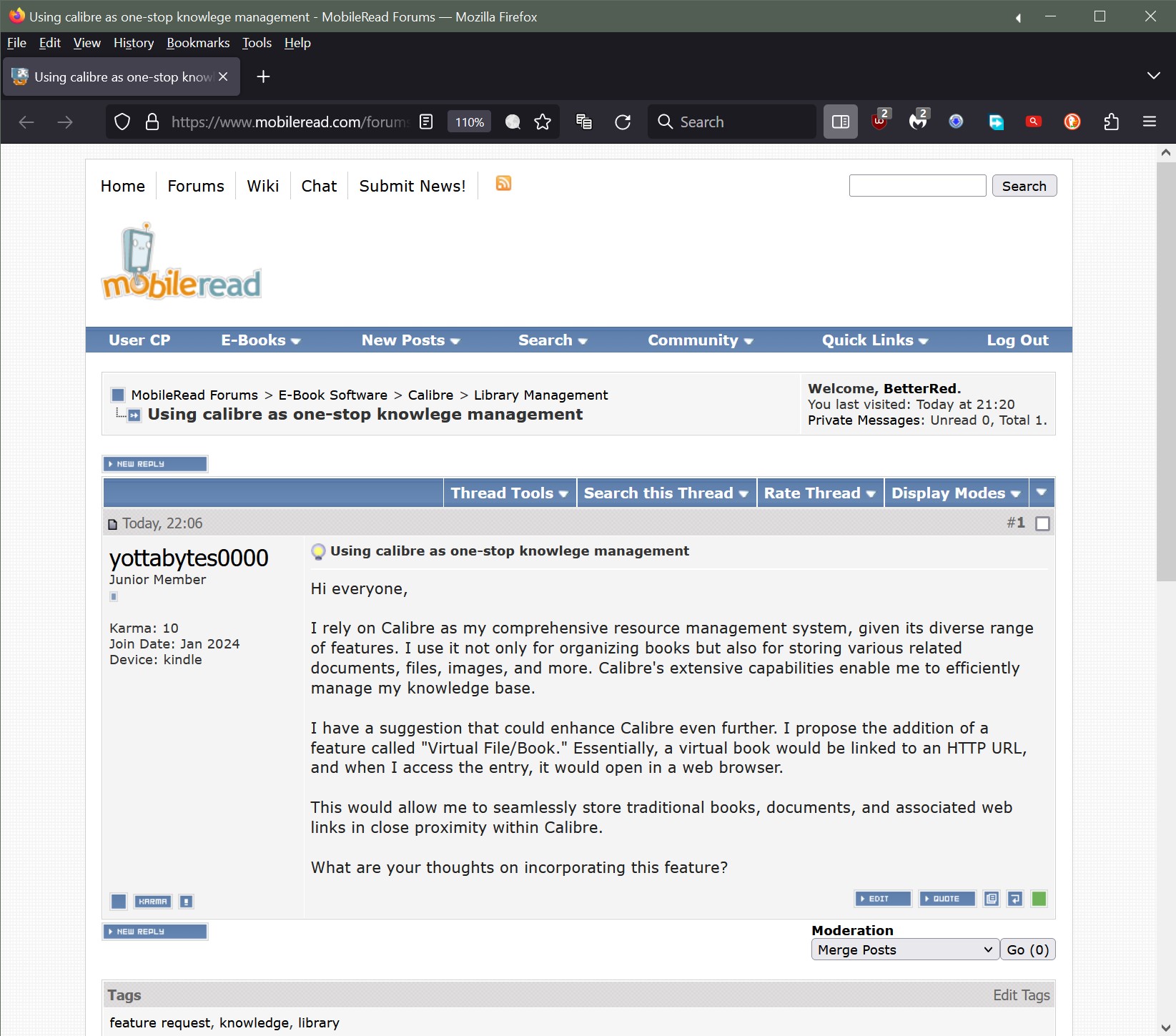
Task: Open the History menu
Action: (x=134, y=43)
